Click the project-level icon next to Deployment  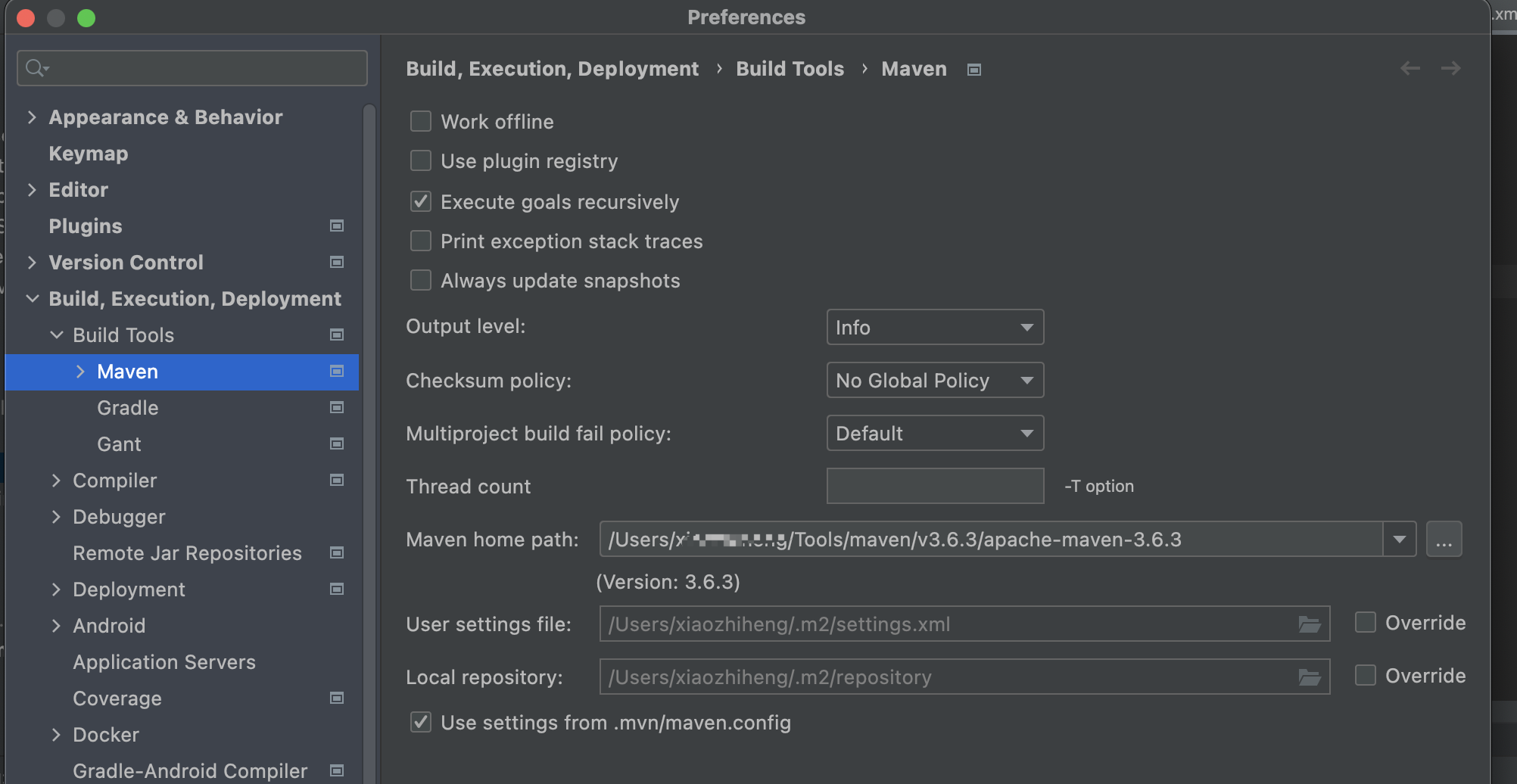(x=337, y=589)
